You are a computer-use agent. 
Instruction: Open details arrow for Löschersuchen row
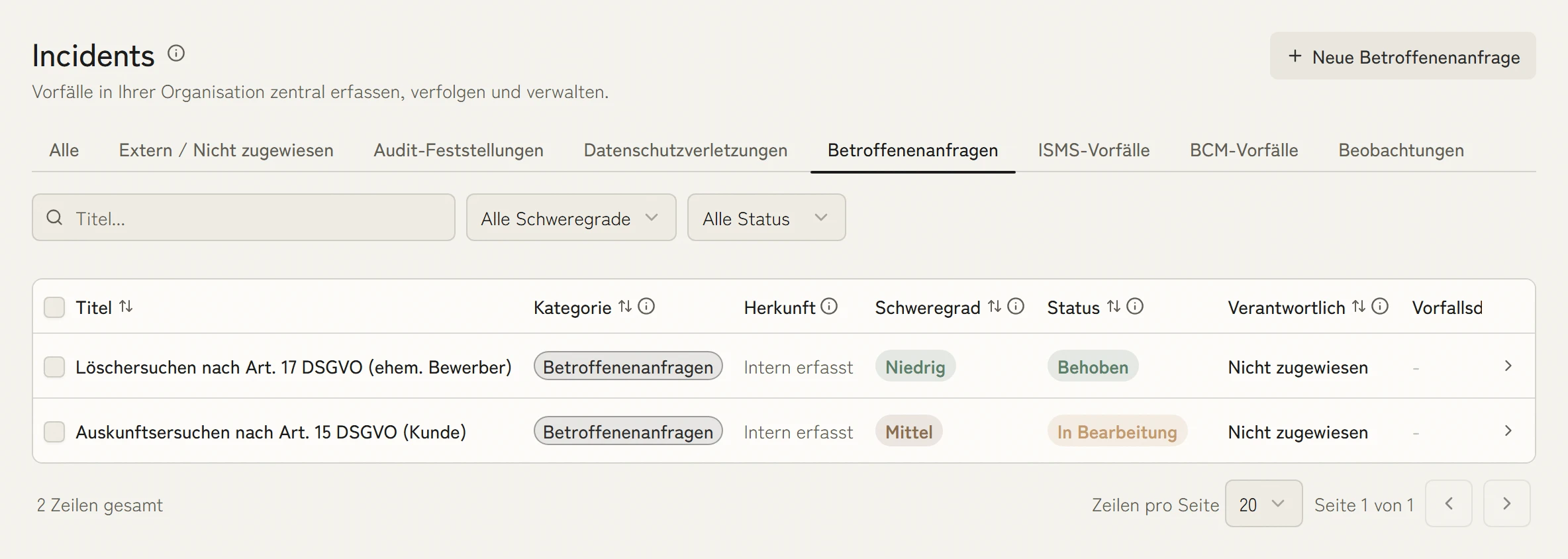click(x=1508, y=366)
